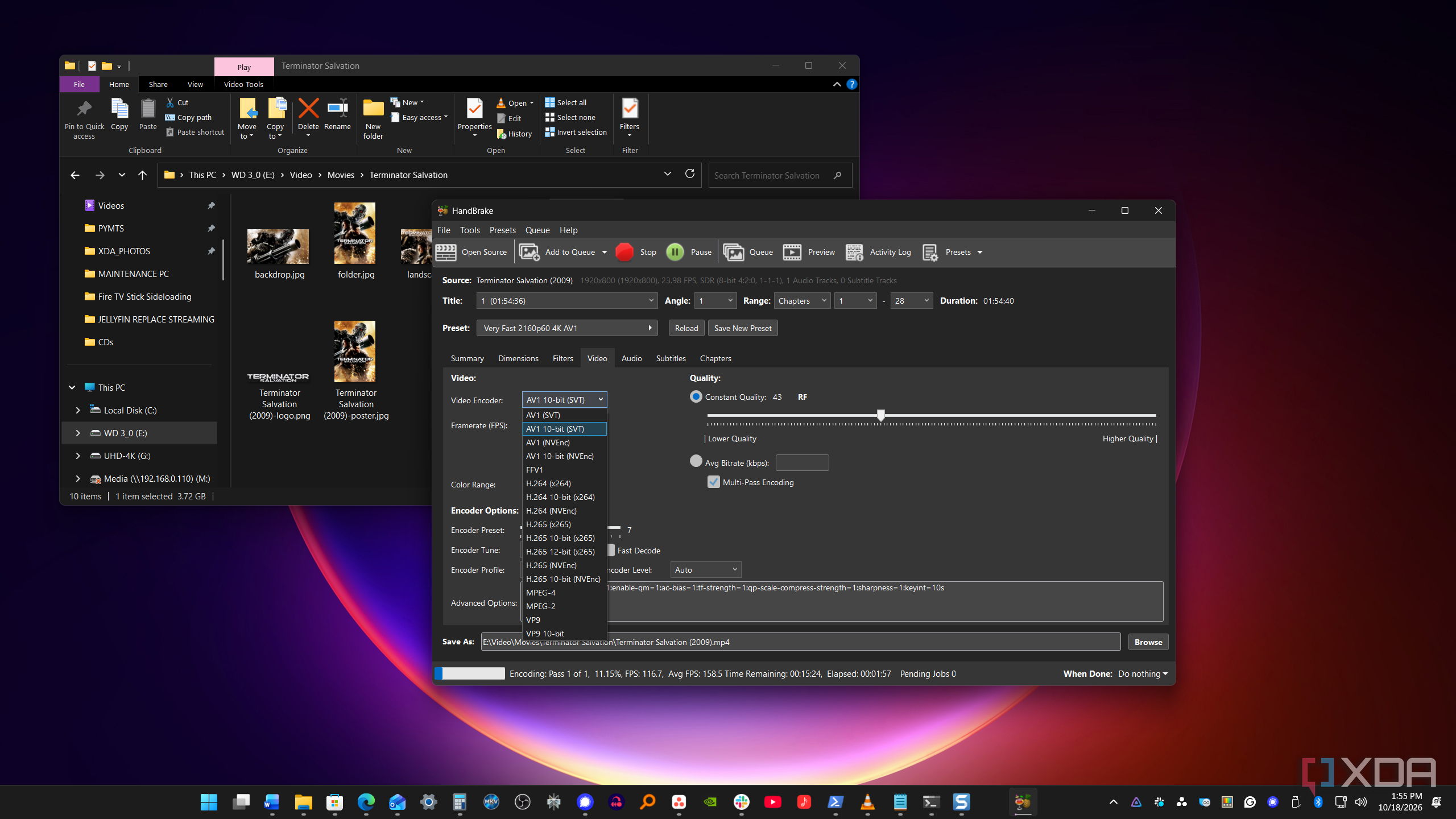Open the Windows Start button
Viewport: 1456px width, 819px height.
coord(209,802)
